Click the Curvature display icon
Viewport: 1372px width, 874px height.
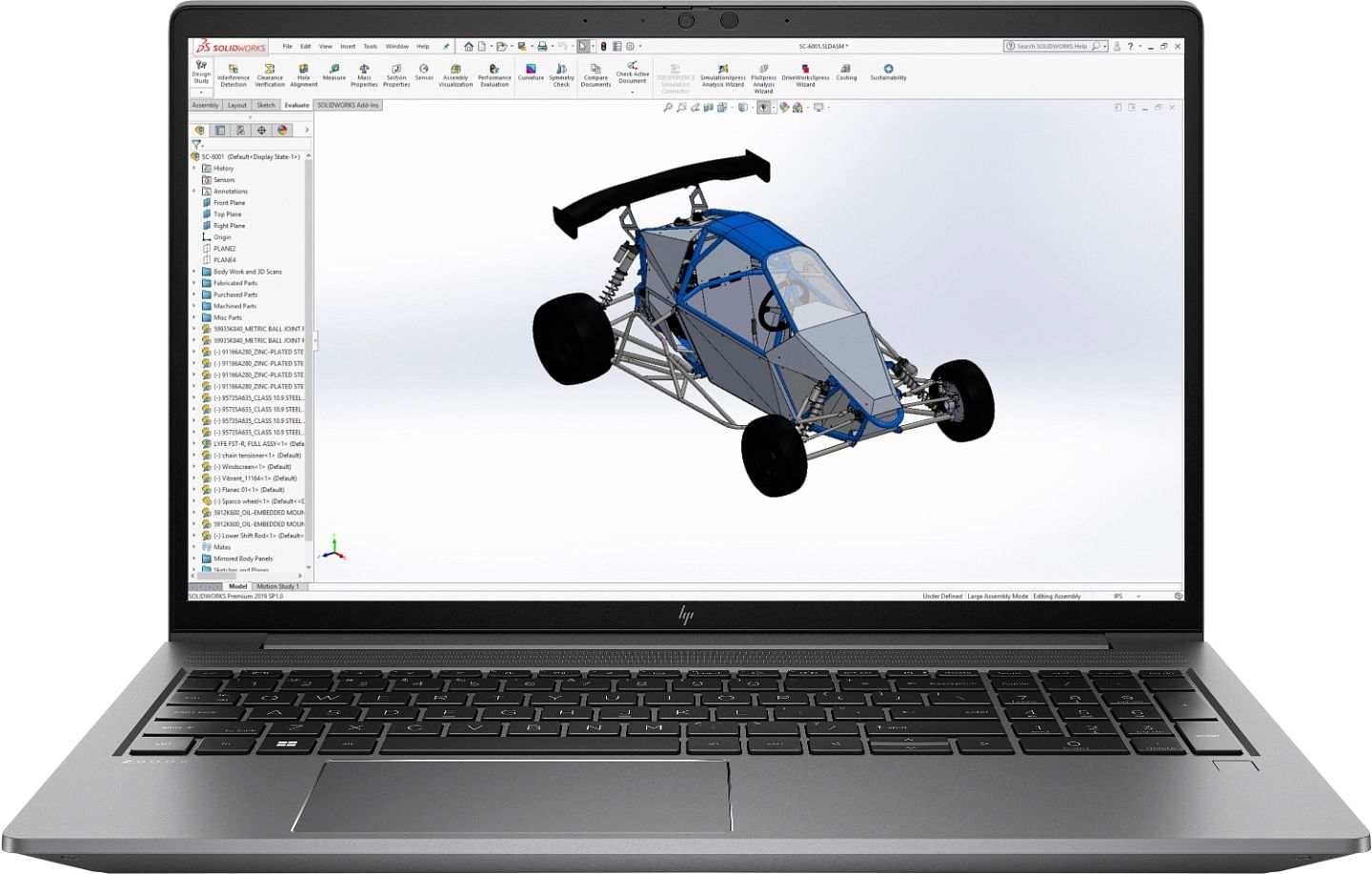point(531,71)
